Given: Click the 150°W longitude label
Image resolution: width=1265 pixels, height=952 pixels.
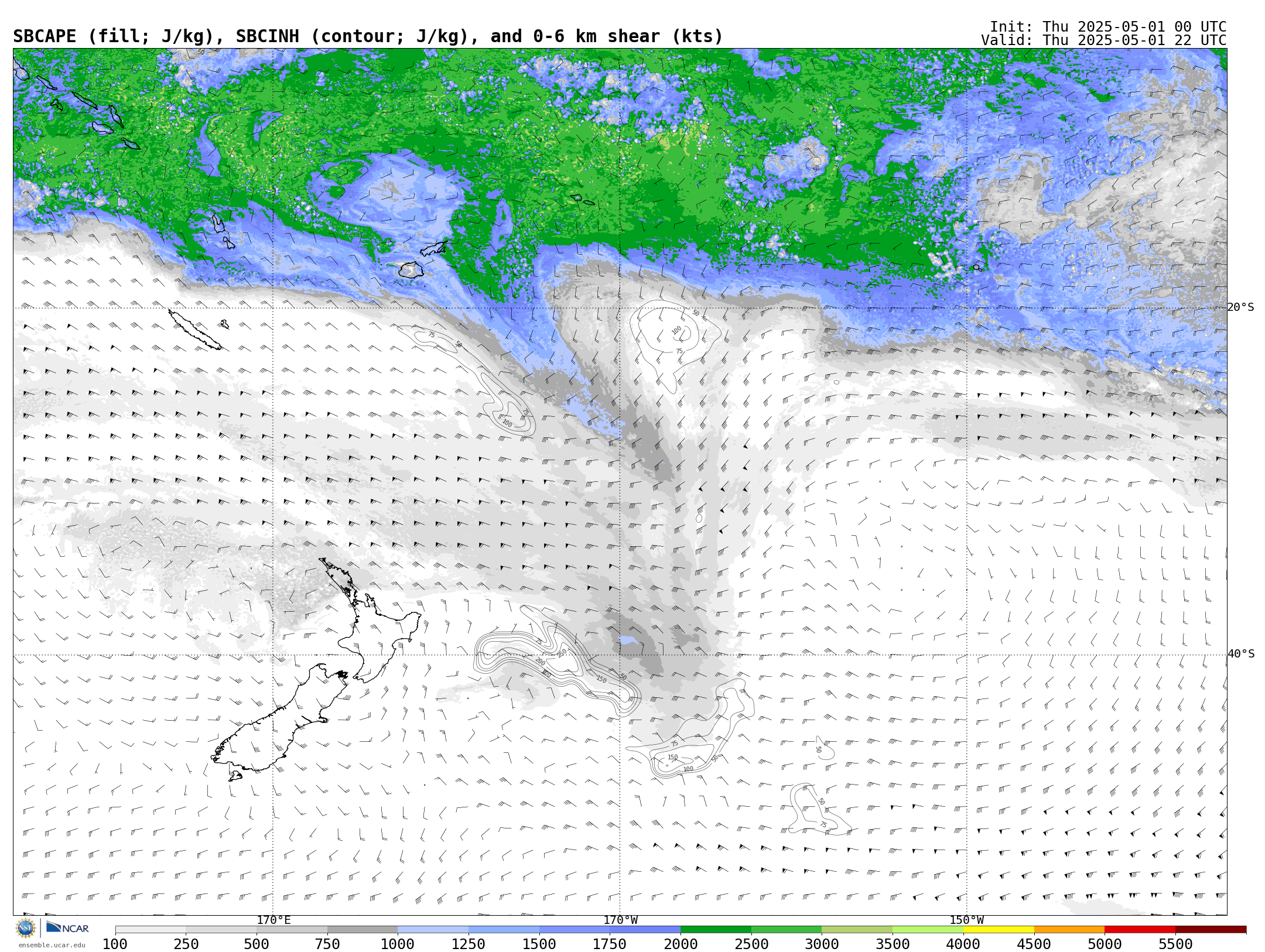Looking at the screenshot, I should (x=967, y=920).
